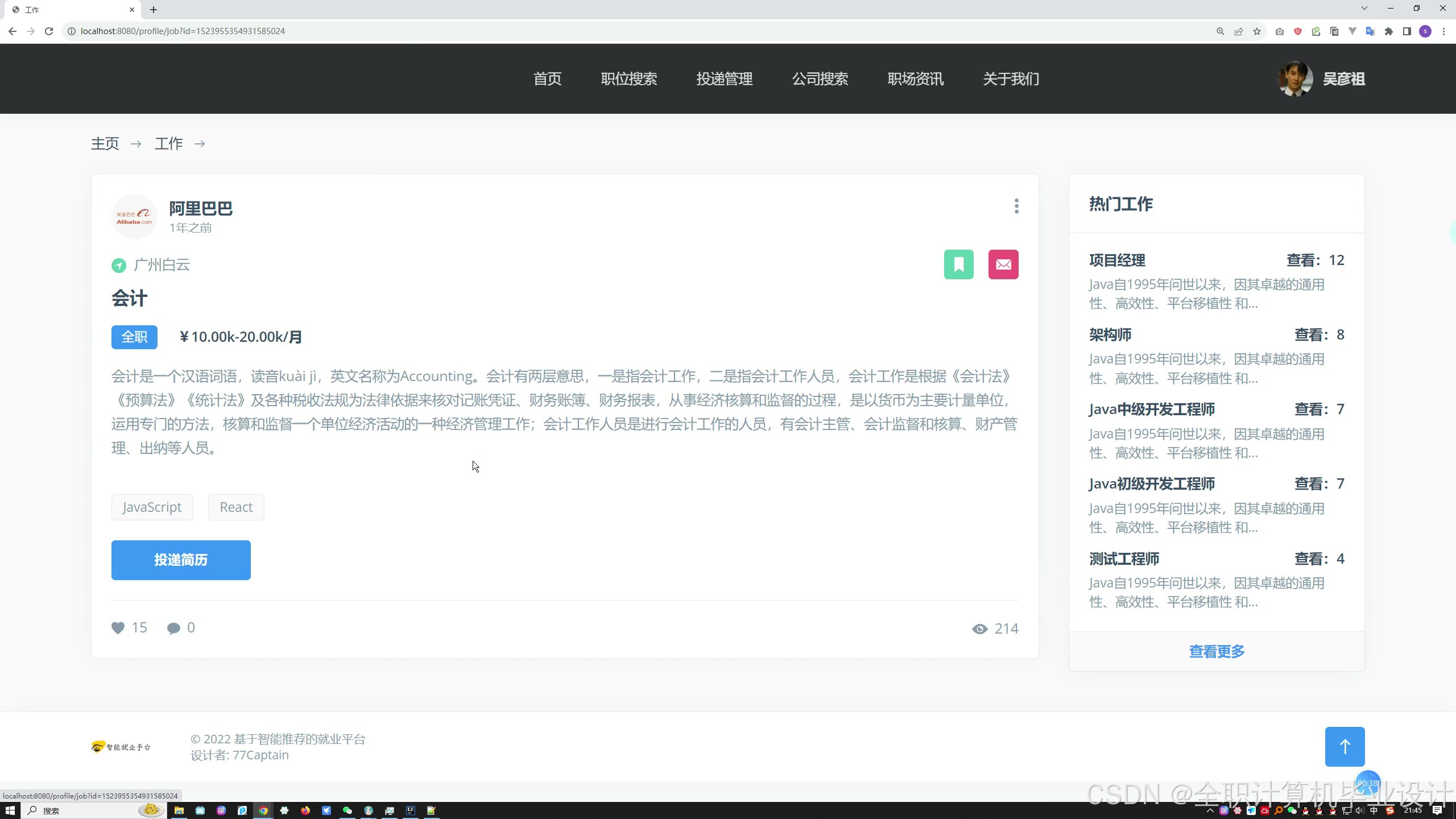This screenshot has height=819, width=1456.
Task: Open 投递管理 navigation menu item
Action: [x=724, y=79]
